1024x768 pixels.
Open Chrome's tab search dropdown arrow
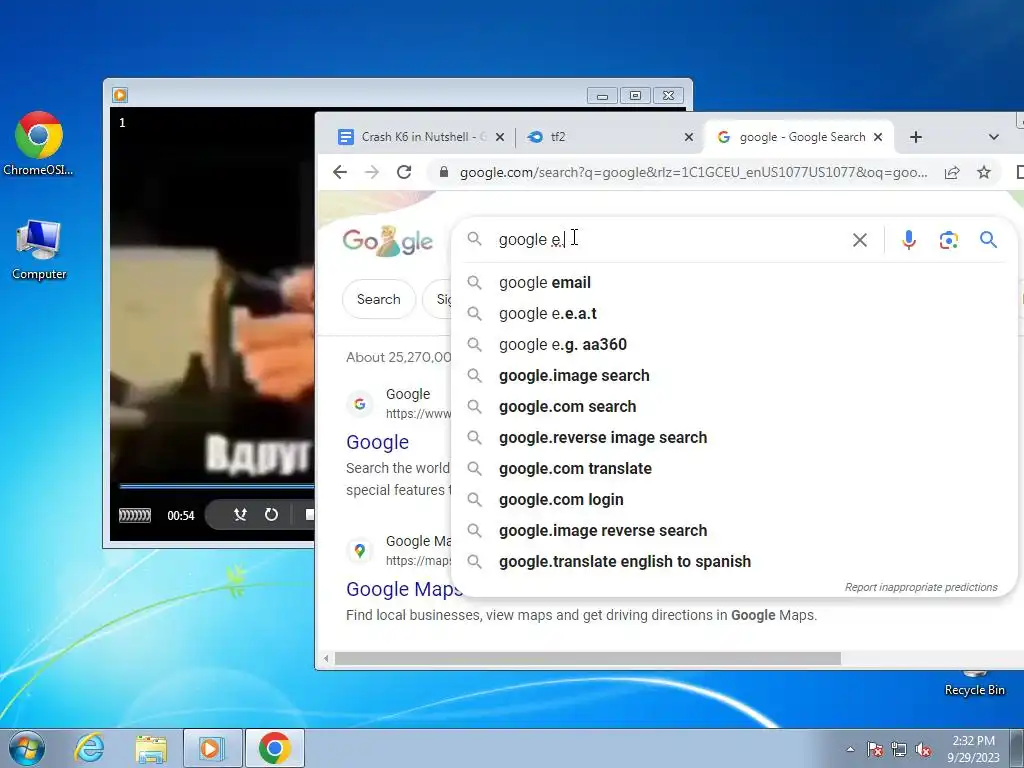coord(993,137)
